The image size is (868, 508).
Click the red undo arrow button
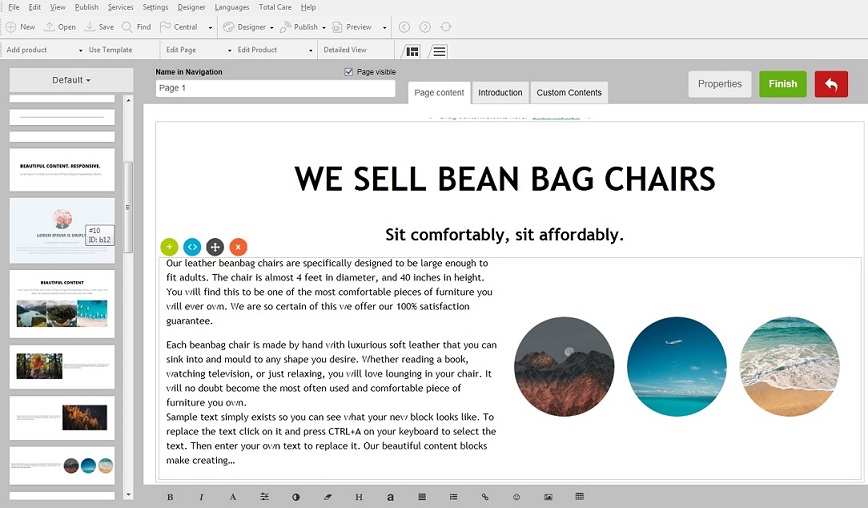831,84
